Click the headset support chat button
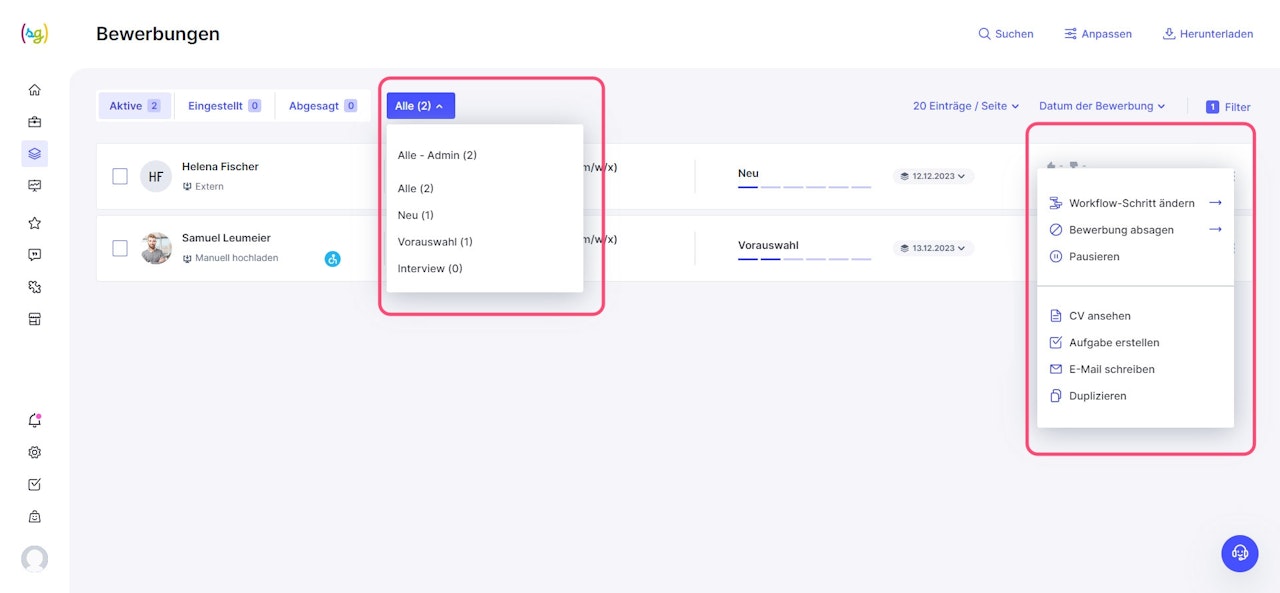This screenshot has height=593, width=1280. (x=1240, y=553)
